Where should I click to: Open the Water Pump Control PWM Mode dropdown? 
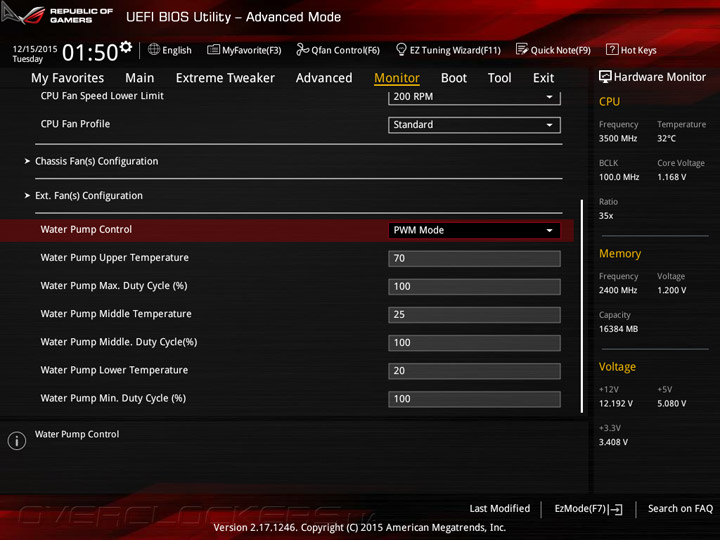pos(474,231)
